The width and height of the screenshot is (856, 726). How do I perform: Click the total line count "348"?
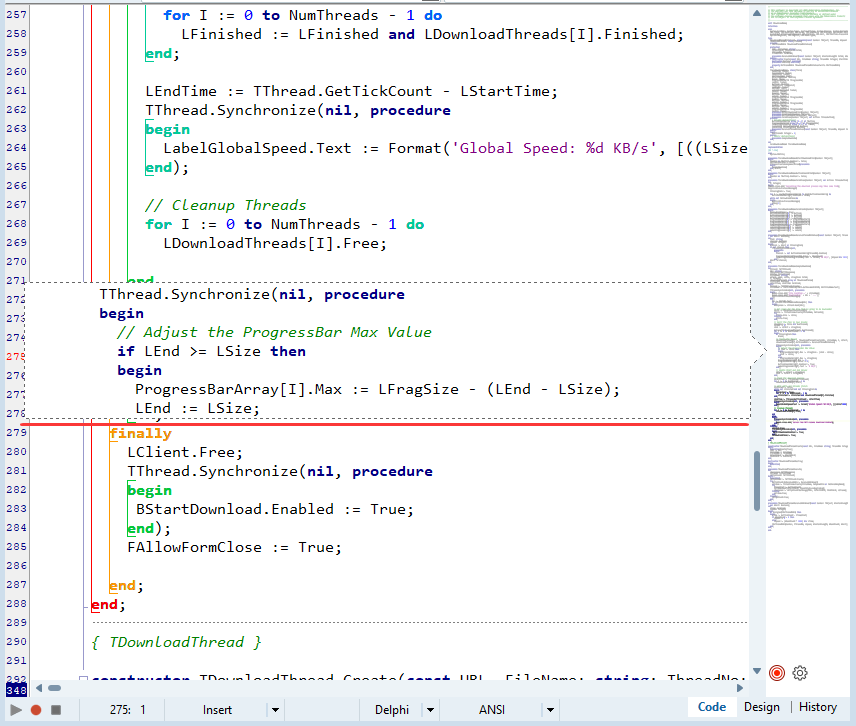[16, 691]
